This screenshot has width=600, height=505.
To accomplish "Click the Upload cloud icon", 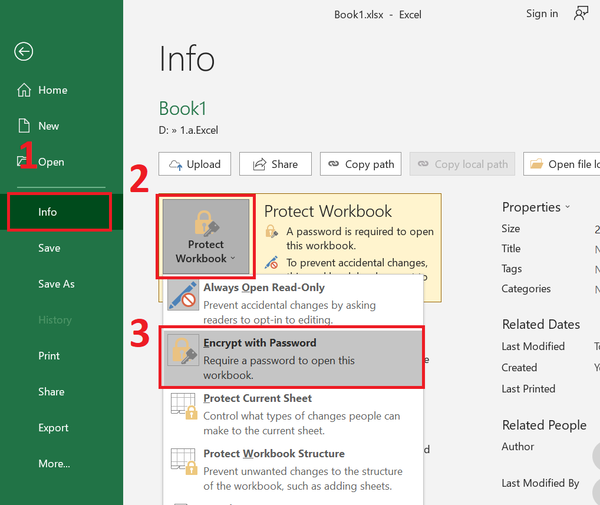I will pos(176,165).
